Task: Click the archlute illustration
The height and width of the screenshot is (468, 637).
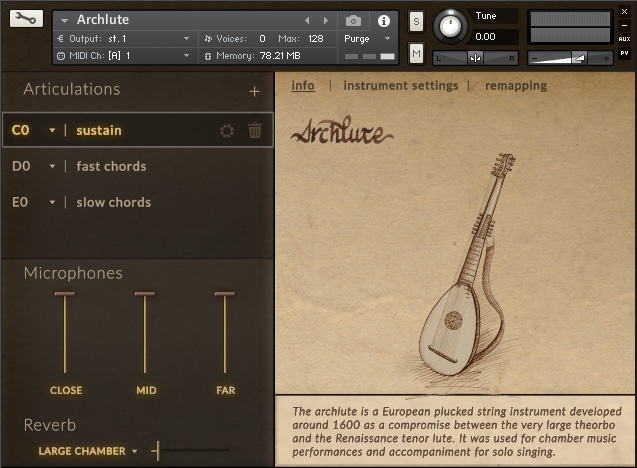Action: click(461, 264)
